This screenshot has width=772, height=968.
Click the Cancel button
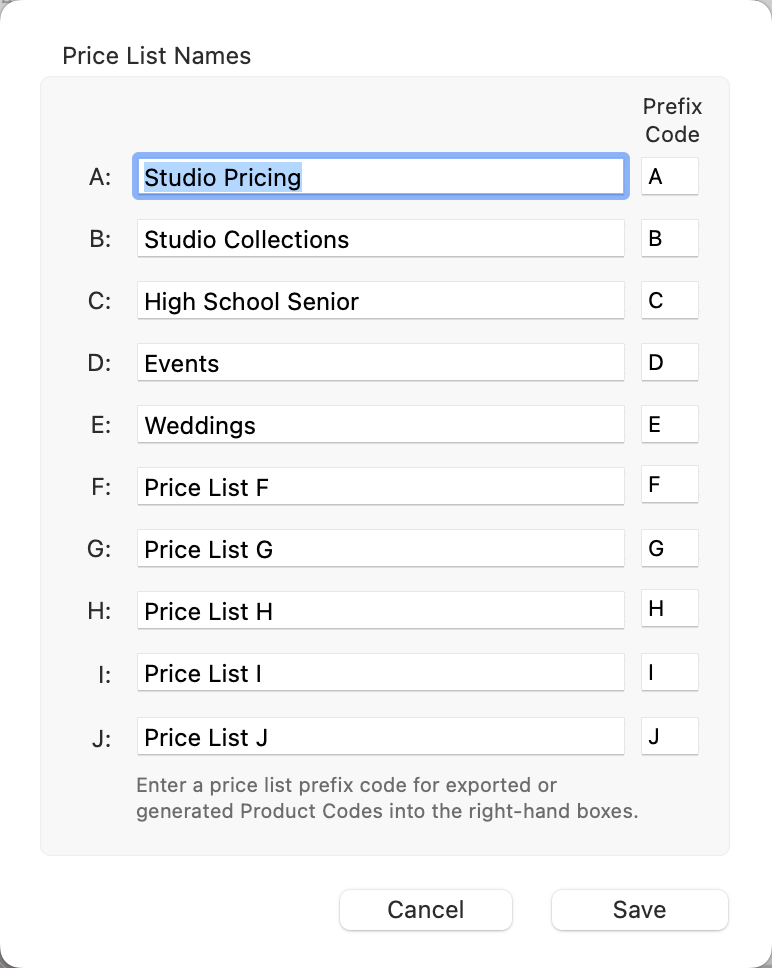426,910
